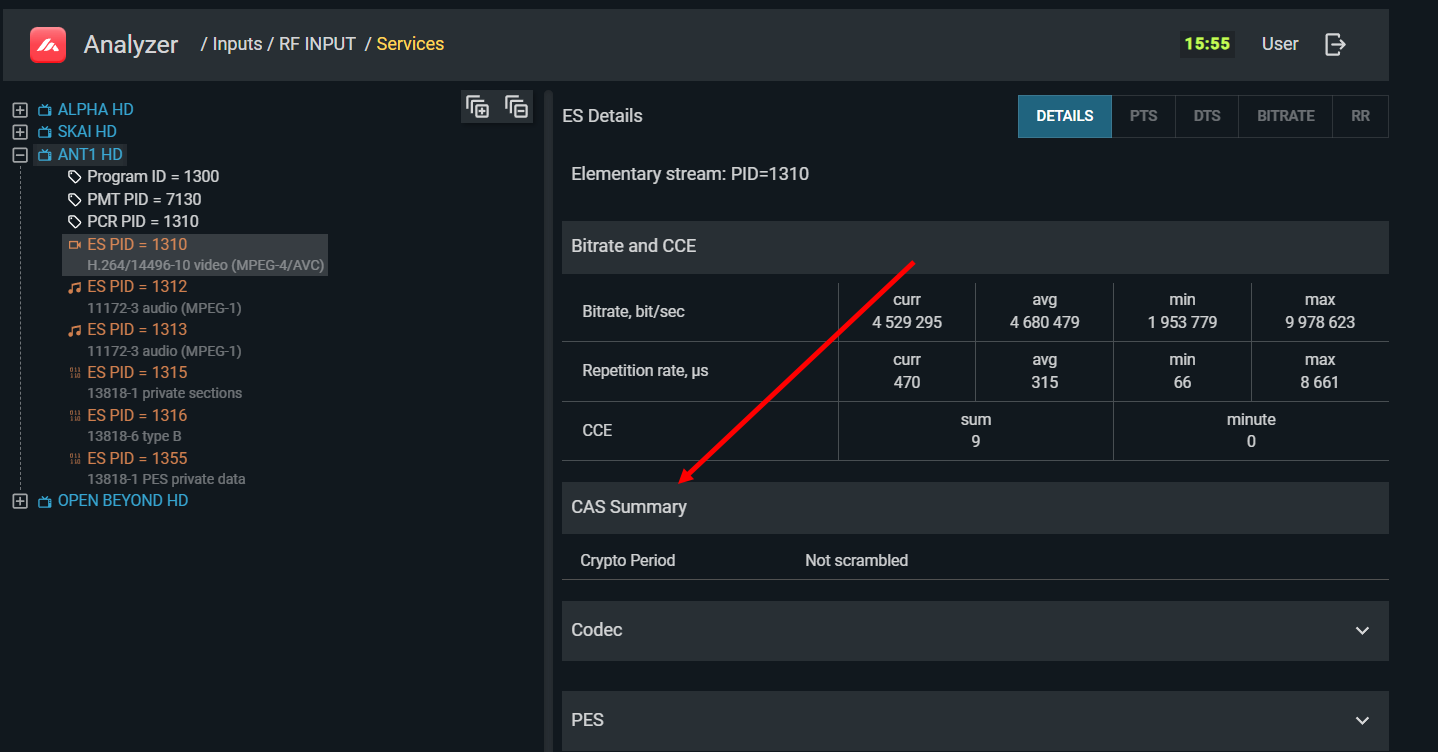Select the RR tab
Image resolution: width=1438 pixels, height=752 pixels.
(x=1360, y=116)
